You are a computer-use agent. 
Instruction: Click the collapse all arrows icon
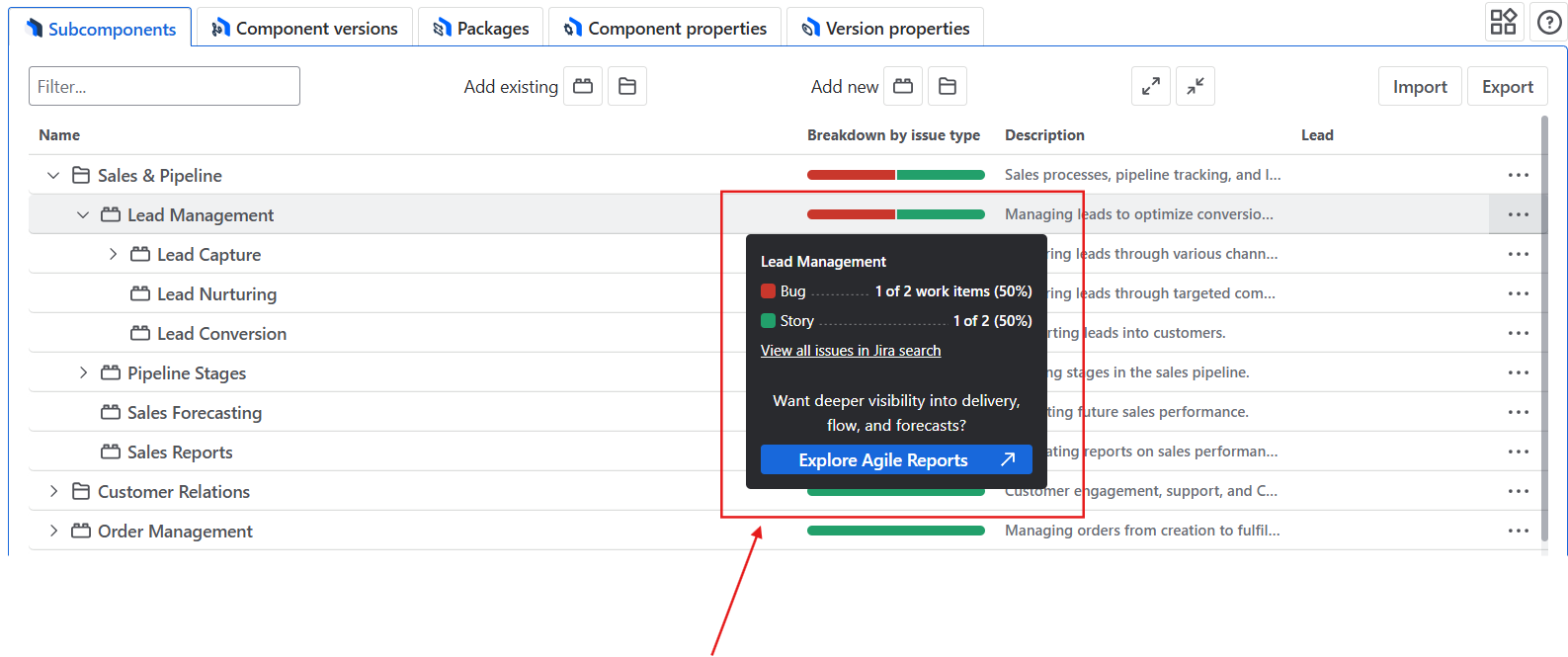click(1196, 86)
